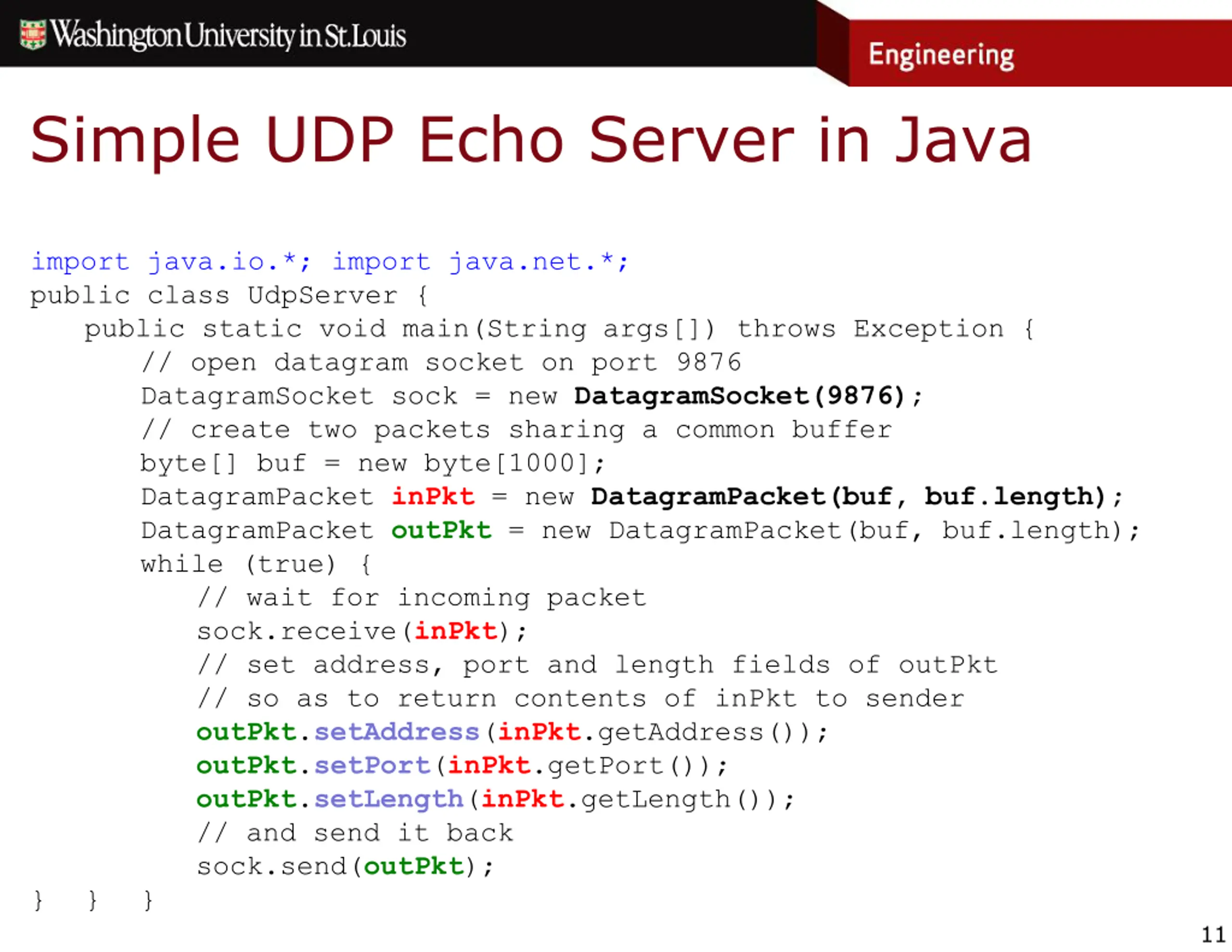Click the Washington University in St. Louis wordmark
1232x952 pixels.
pos(229,35)
